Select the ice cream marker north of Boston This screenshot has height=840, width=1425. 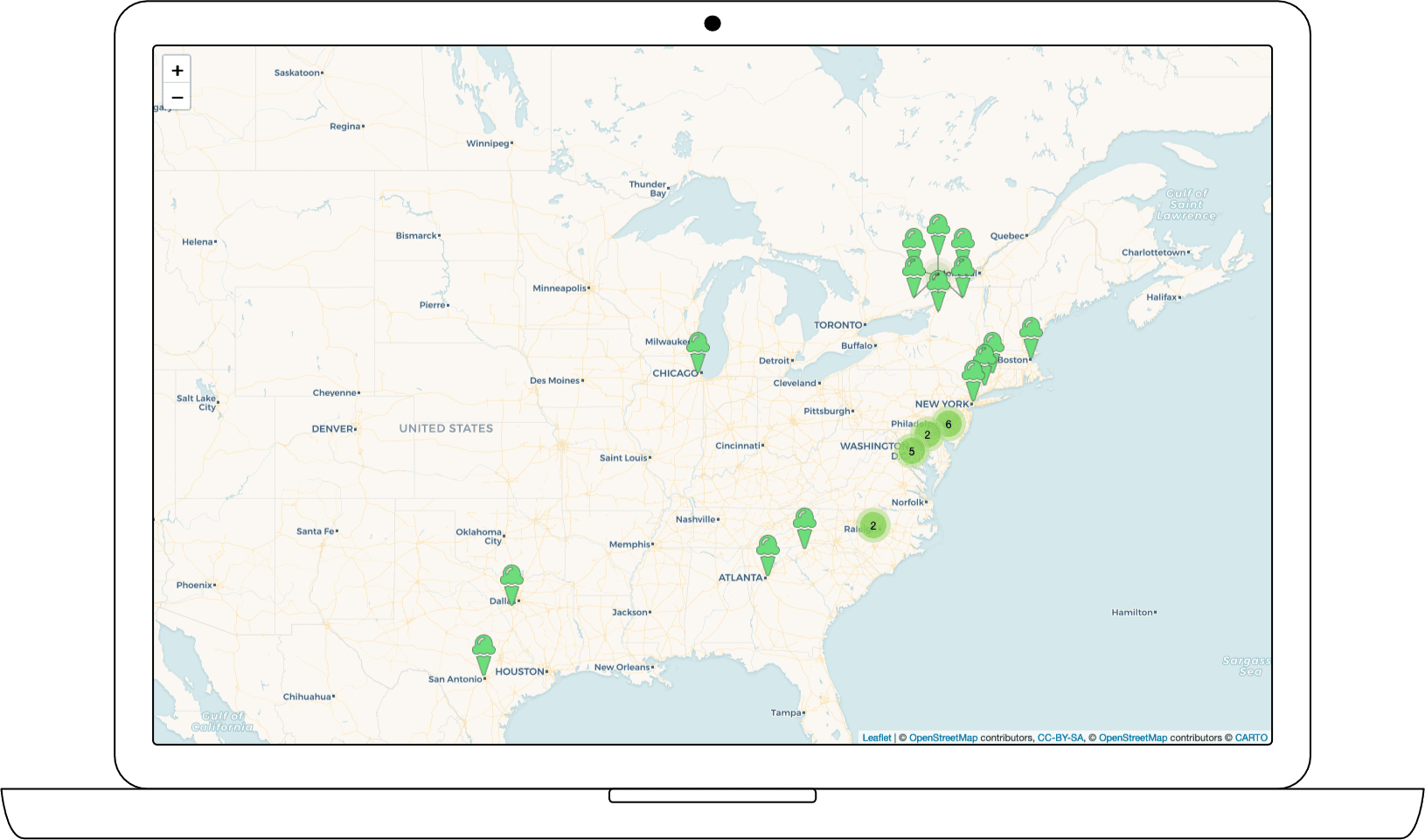[1032, 338]
